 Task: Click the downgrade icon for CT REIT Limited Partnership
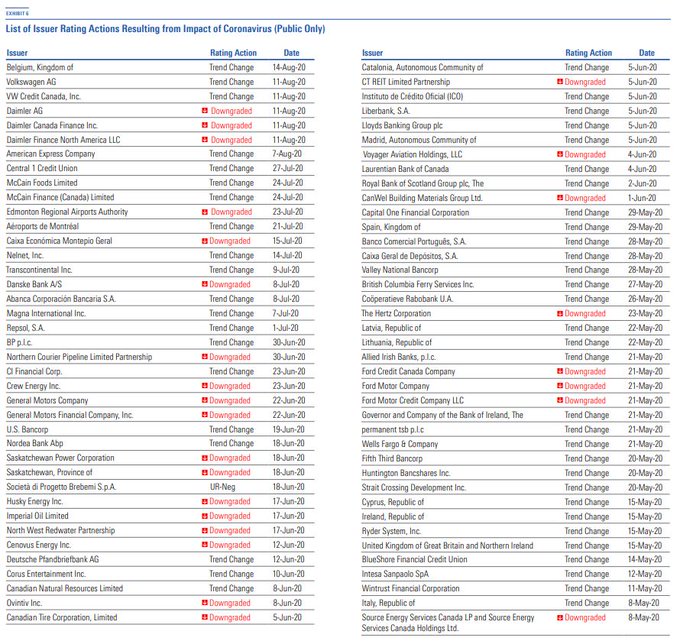pyautogui.click(x=560, y=82)
